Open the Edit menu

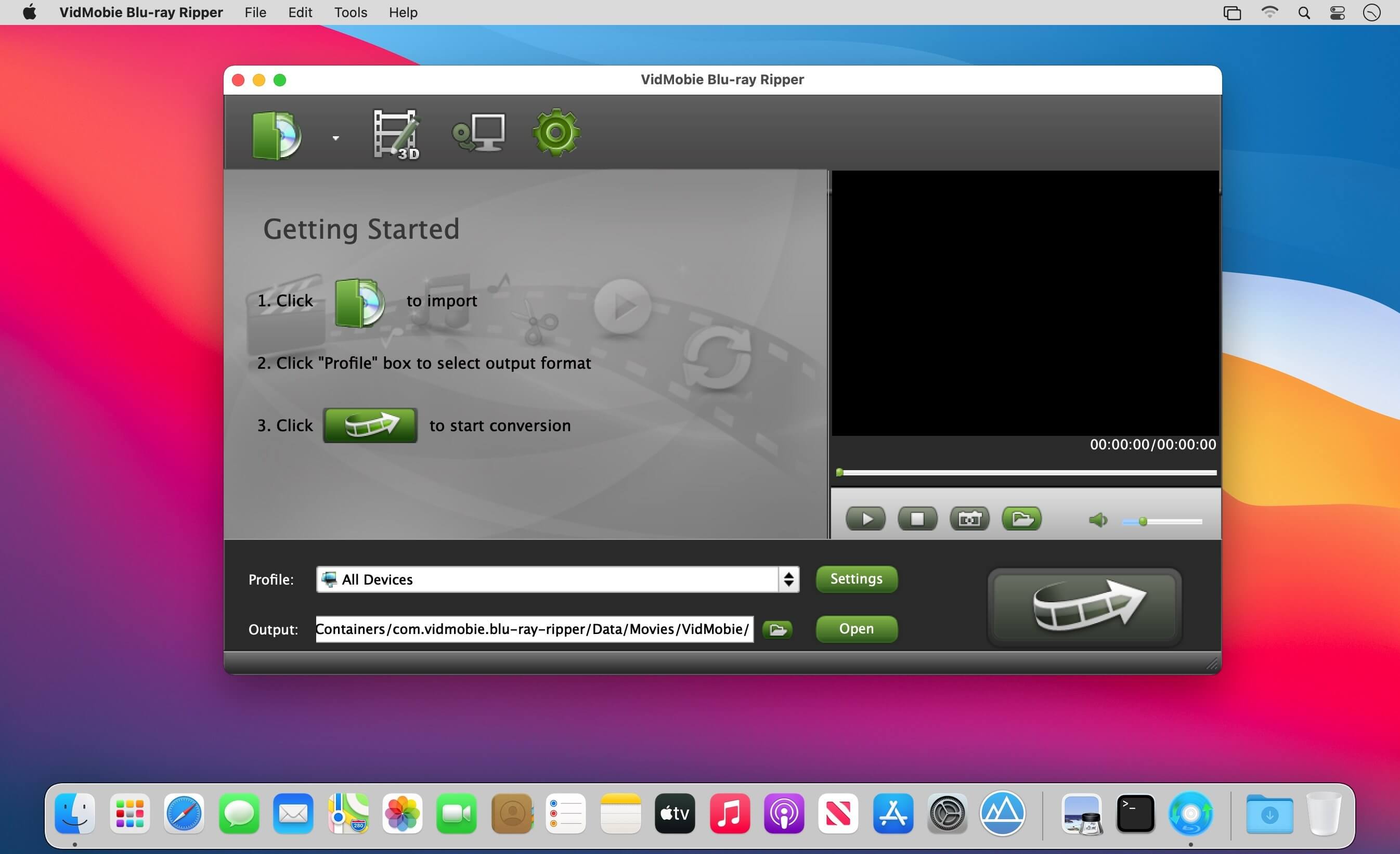coord(300,12)
